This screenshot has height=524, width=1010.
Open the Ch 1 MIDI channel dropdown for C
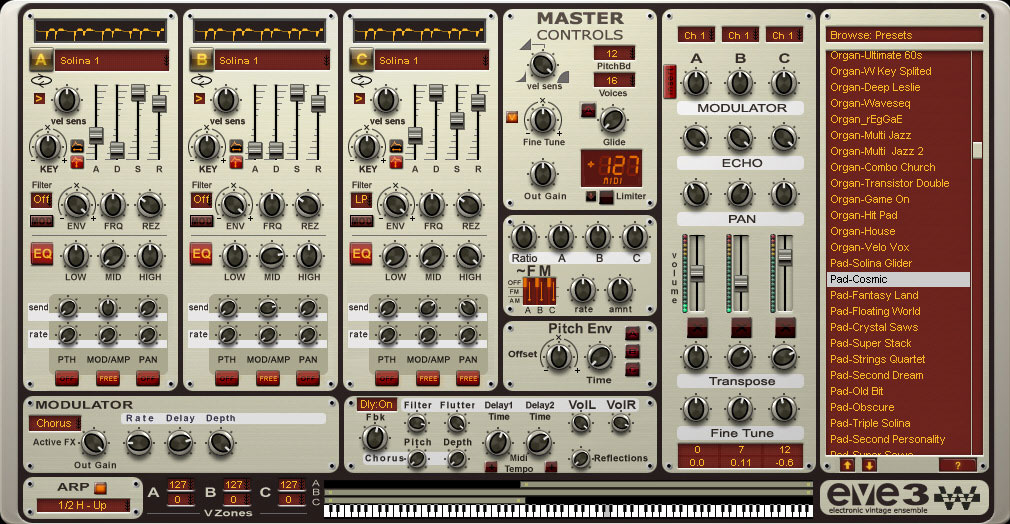[x=785, y=35]
